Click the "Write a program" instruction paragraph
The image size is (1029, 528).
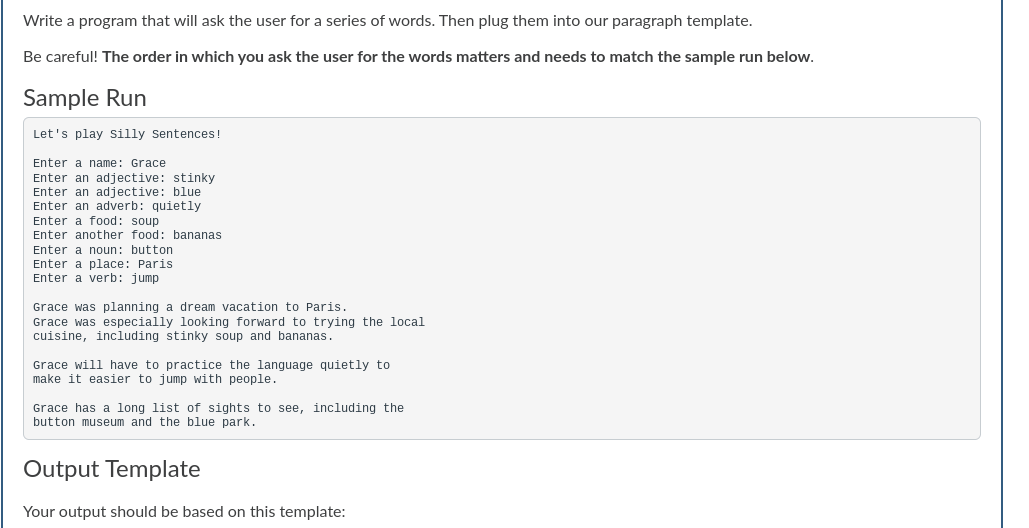(x=388, y=21)
